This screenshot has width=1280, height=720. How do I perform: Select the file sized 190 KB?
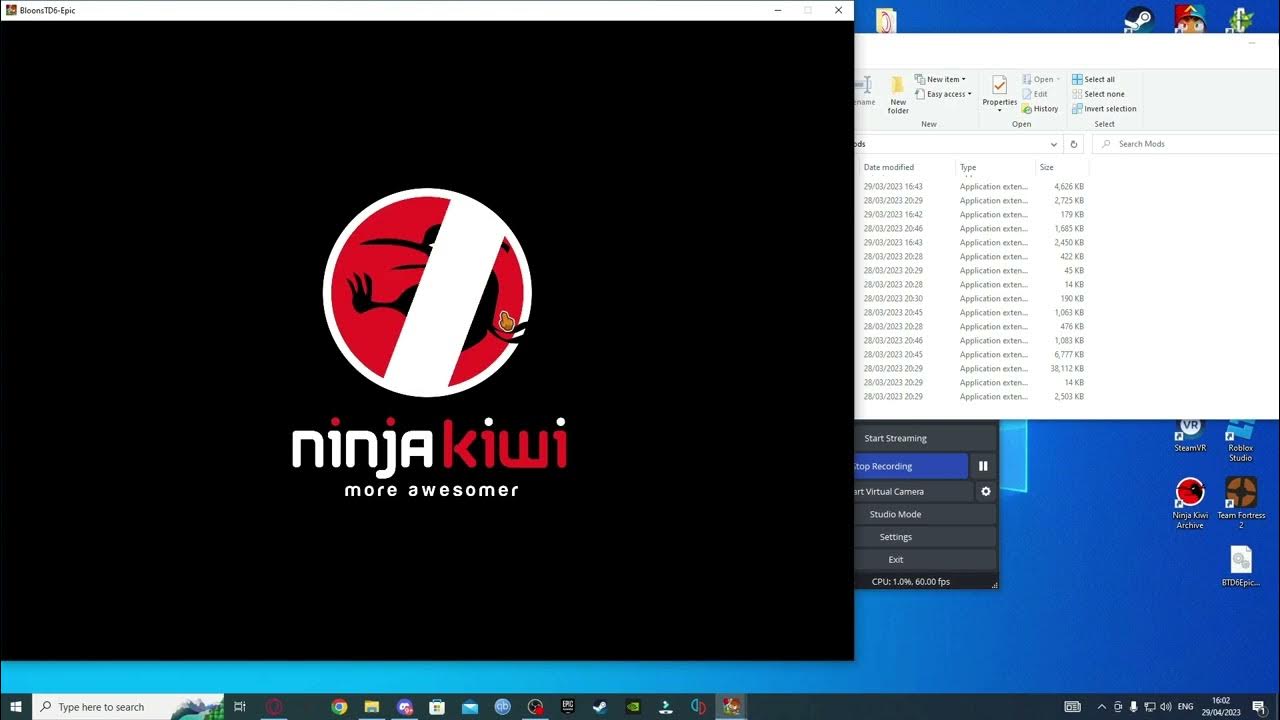click(972, 298)
